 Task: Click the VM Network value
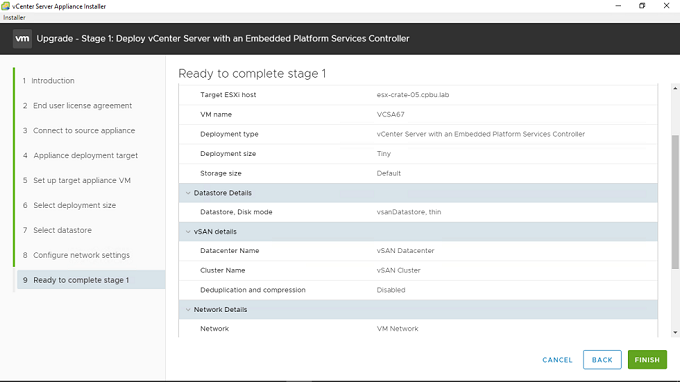point(397,329)
